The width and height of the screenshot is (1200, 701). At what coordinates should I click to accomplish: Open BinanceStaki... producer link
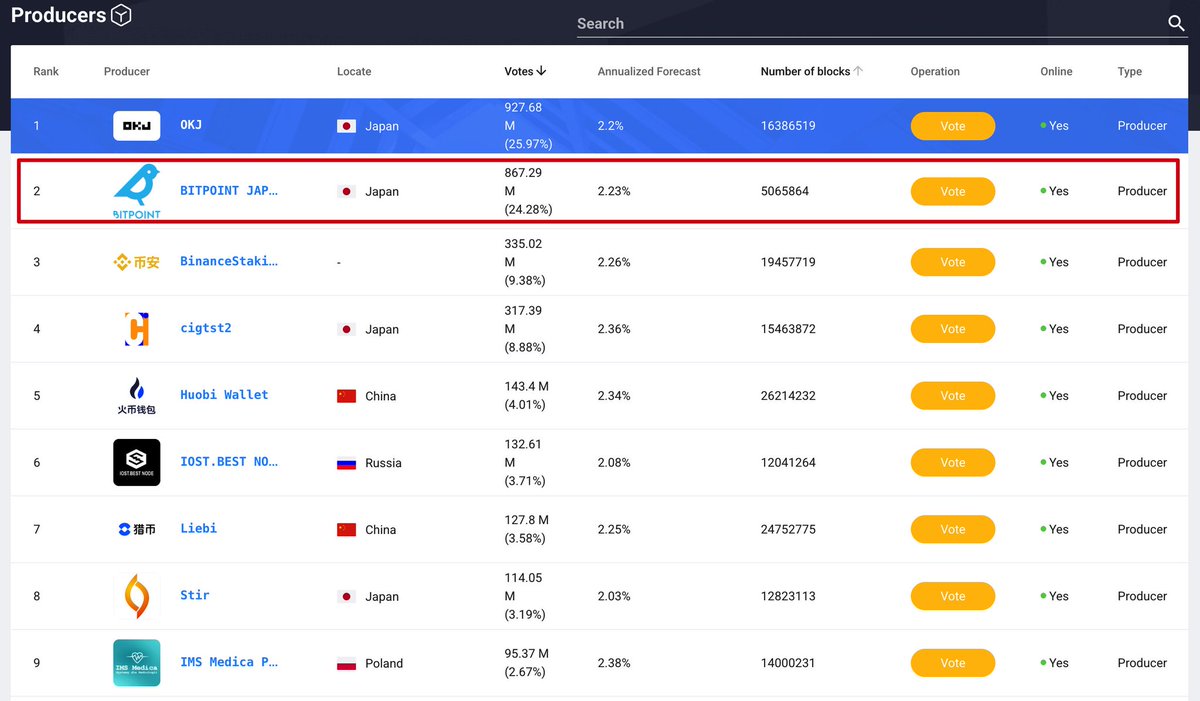pos(229,261)
